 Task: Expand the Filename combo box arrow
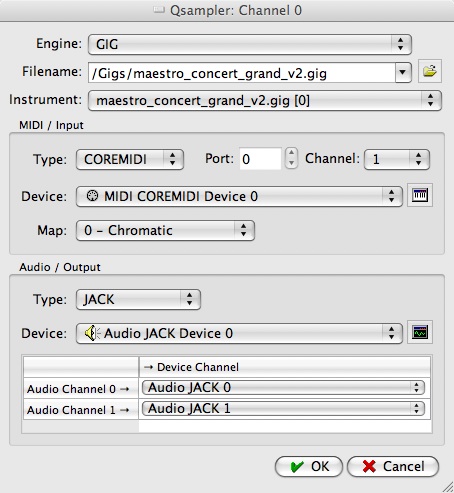coord(403,72)
